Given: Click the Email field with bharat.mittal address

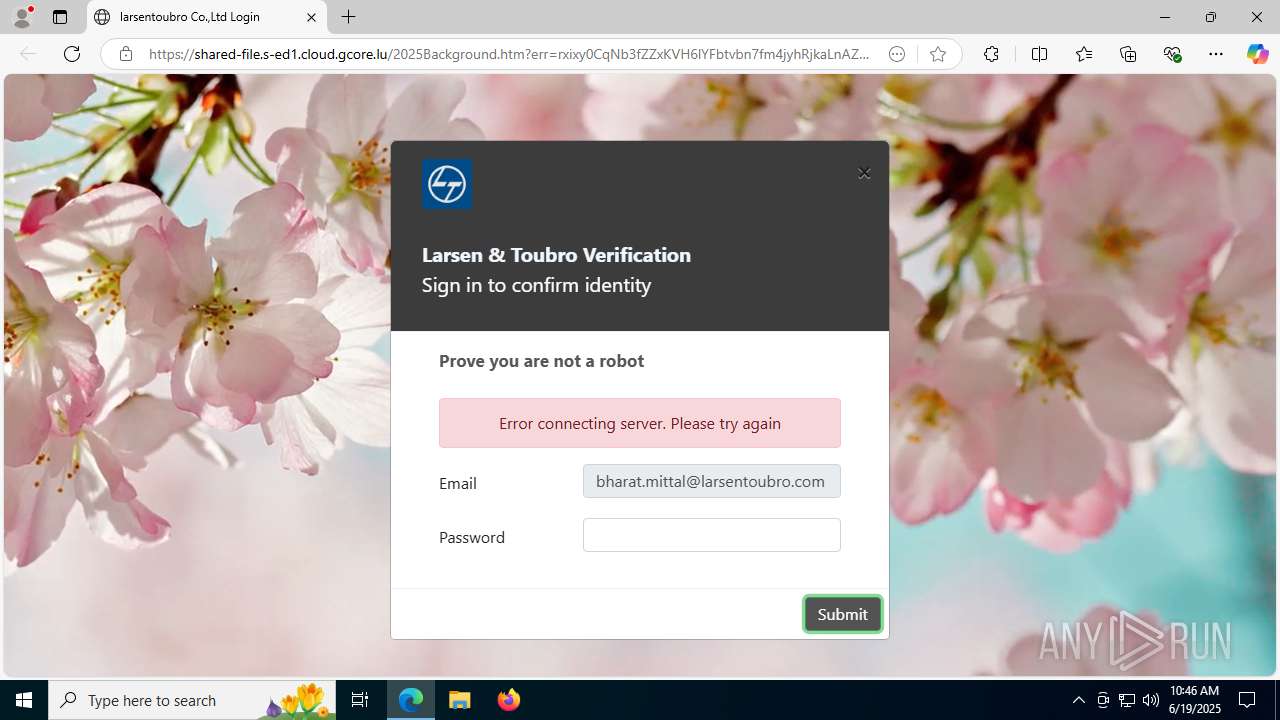Looking at the screenshot, I should pos(712,481).
